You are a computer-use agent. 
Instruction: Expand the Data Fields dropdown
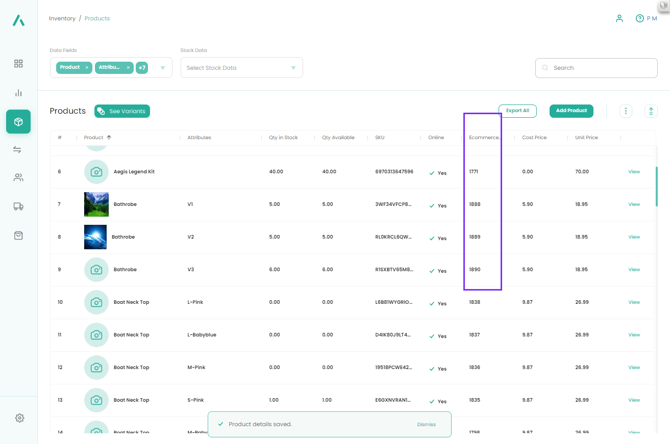coord(163,68)
